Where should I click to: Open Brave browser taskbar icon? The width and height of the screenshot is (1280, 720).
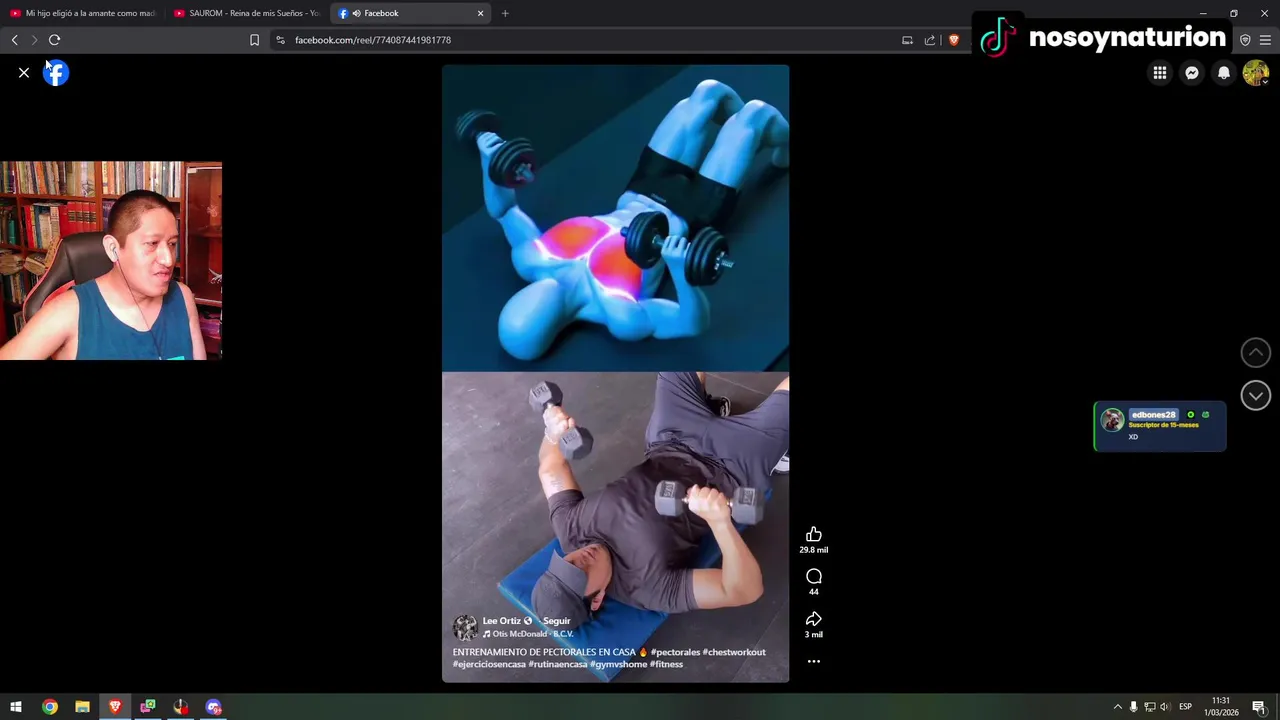(115, 707)
